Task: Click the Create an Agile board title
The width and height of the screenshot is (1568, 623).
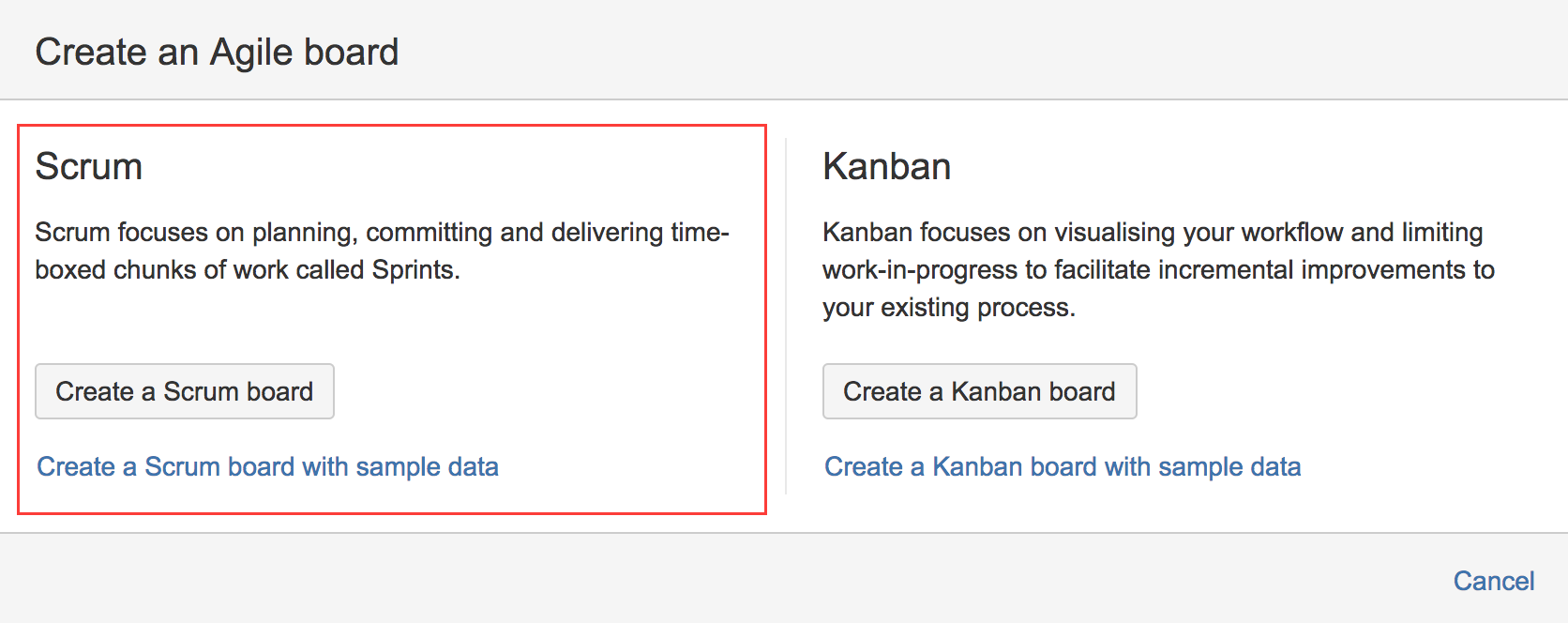Action: click(217, 52)
